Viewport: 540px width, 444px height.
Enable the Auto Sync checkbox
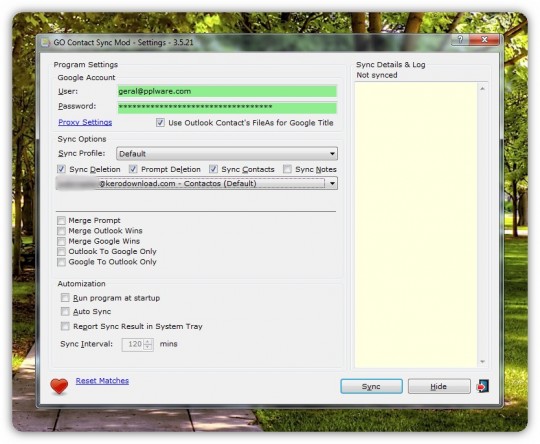point(65,311)
